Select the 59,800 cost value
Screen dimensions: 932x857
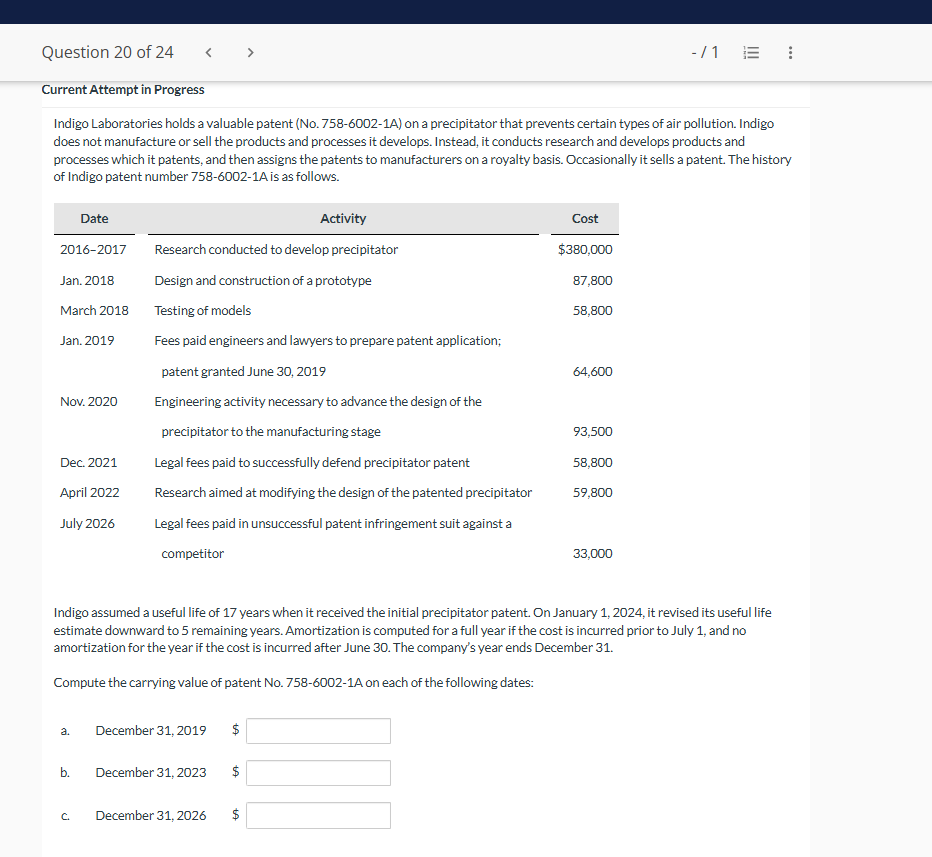click(593, 493)
